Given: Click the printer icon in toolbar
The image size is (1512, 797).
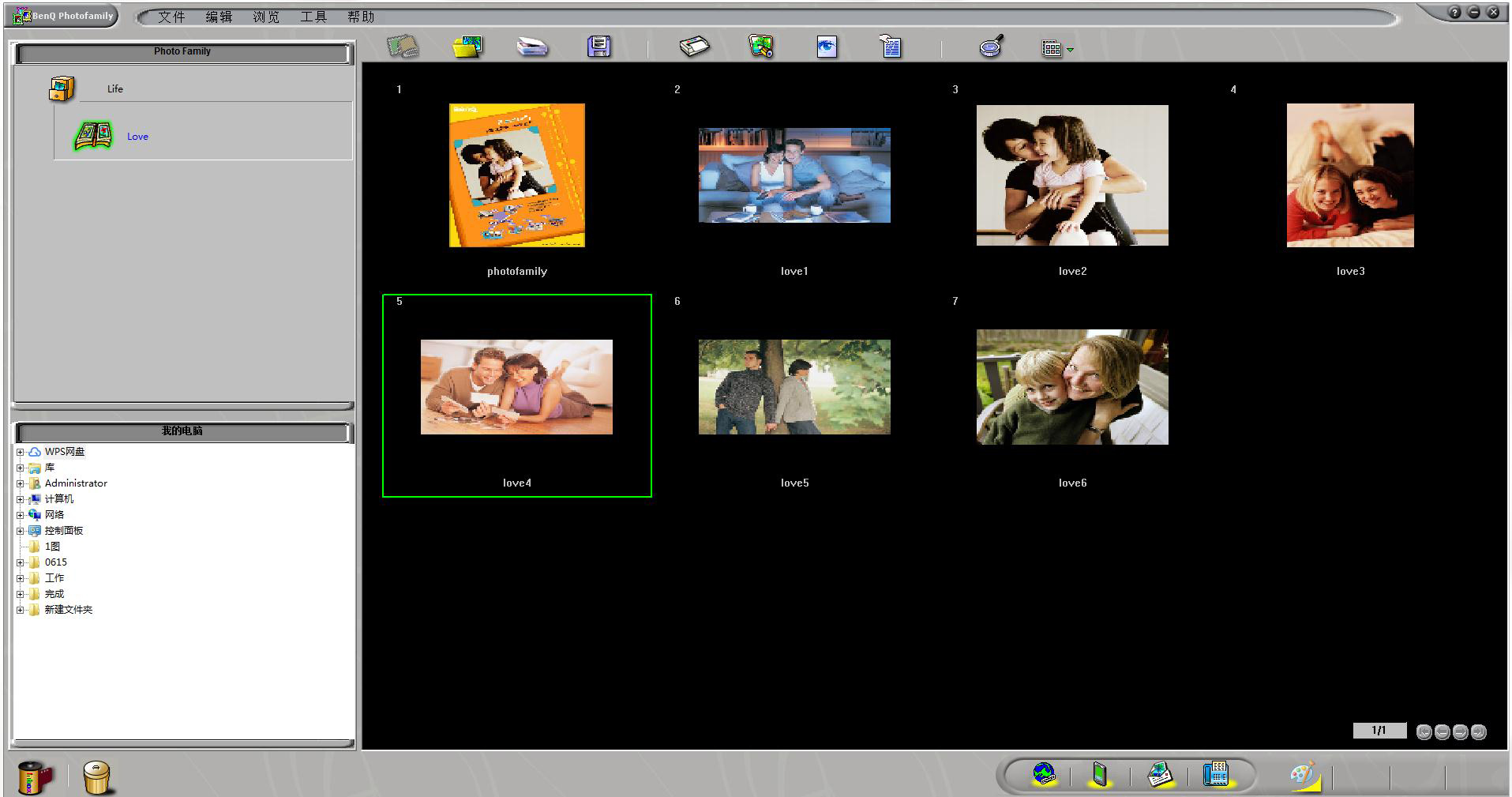Looking at the screenshot, I should (x=694, y=47).
